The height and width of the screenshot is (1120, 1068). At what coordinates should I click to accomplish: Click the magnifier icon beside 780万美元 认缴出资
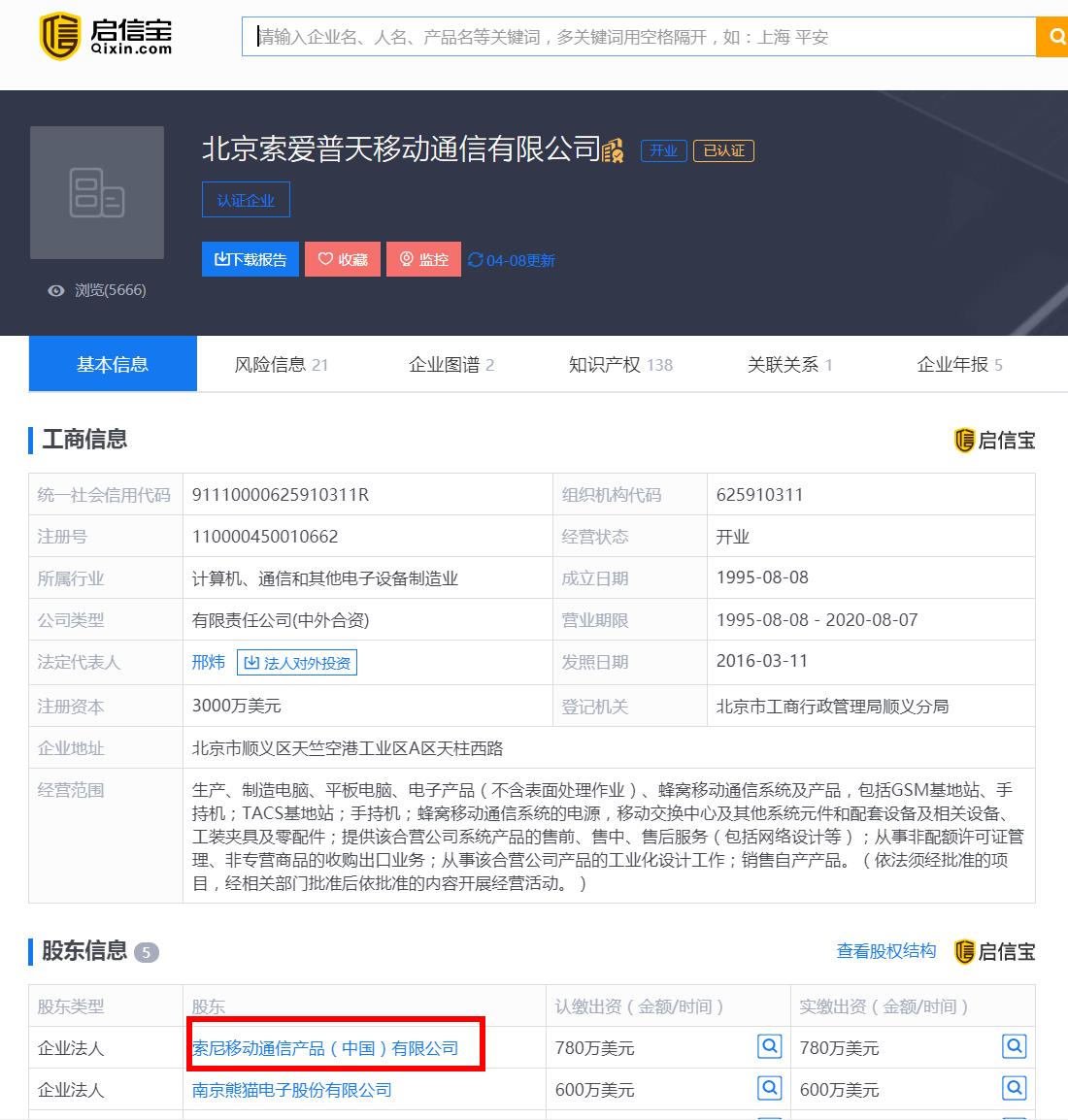769,1046
